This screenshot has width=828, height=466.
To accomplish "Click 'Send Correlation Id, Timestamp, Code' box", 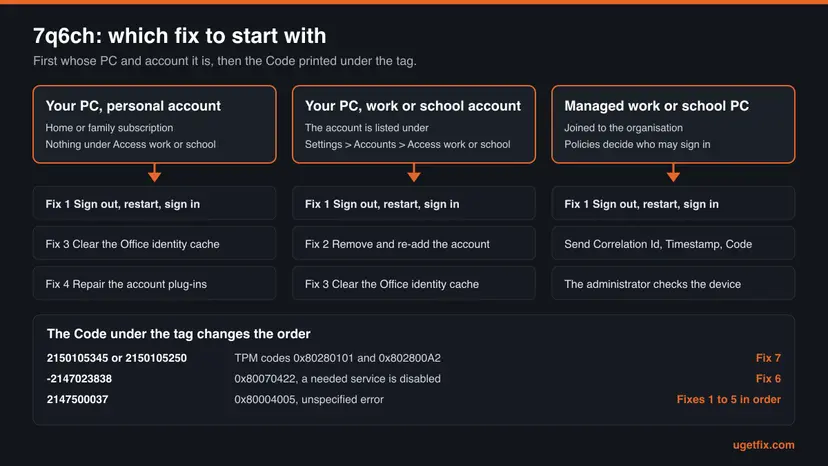I will pos(673,244).
